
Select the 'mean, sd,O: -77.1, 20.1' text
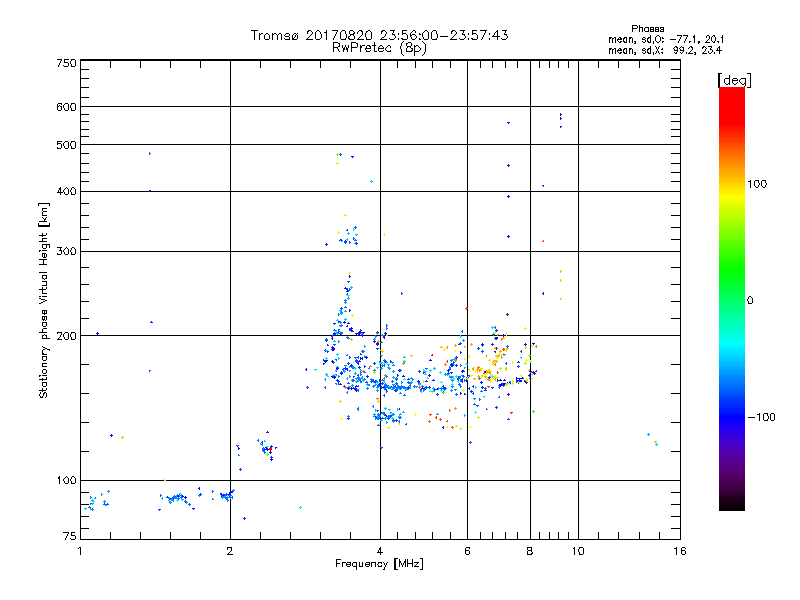pos(666,39)
